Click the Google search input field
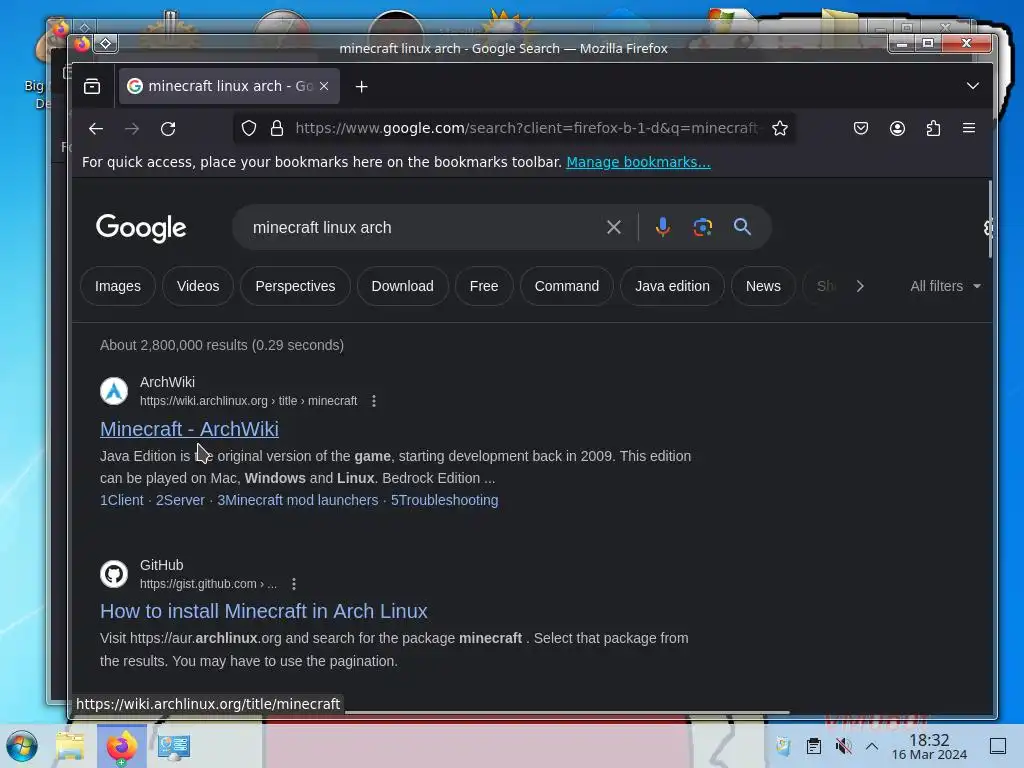 click(x=418, y=227)
